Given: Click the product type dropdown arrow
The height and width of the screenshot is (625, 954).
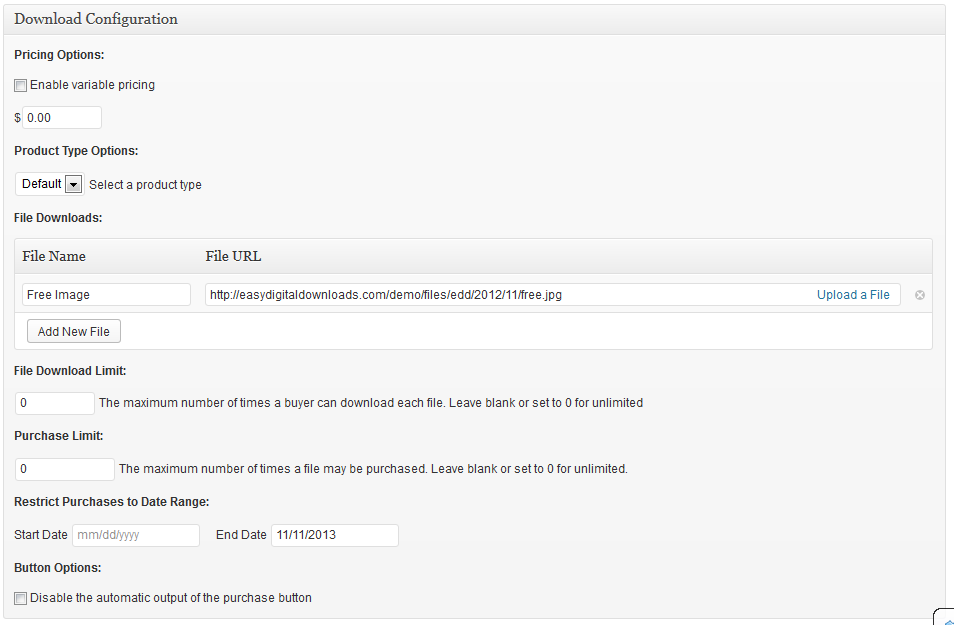Looking at the screenshot, I should click(73, 184).
